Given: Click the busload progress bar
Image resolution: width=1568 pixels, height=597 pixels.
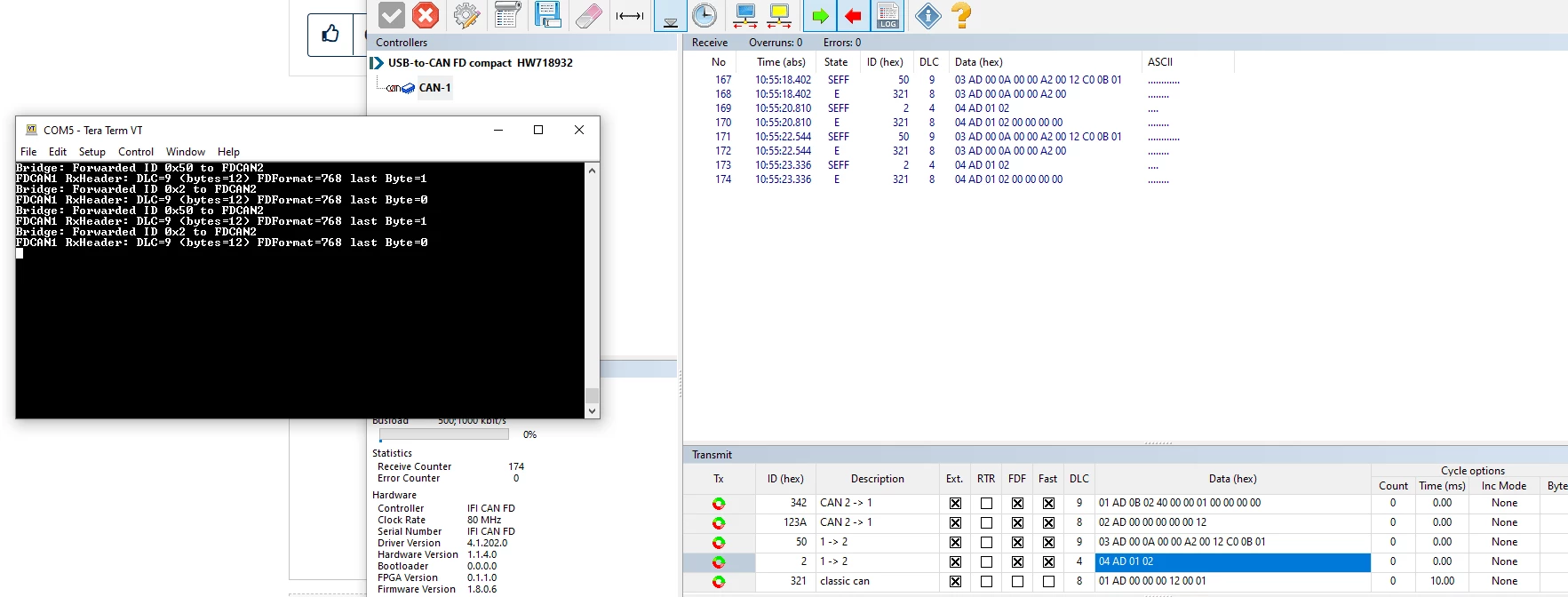Looking at the screenshot, I should 444,435.
